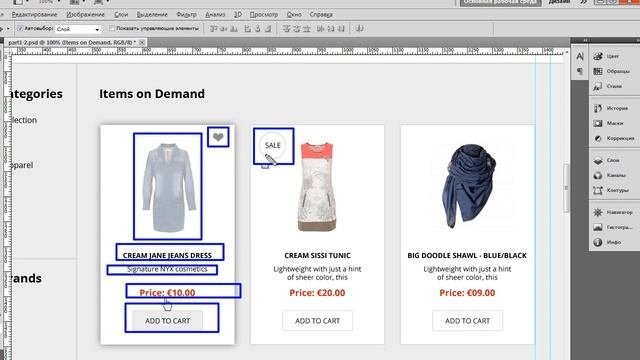Click the vertical canvas scrollbar handle
This screenshot has height=360, width=640.
(x=566, y=188)
